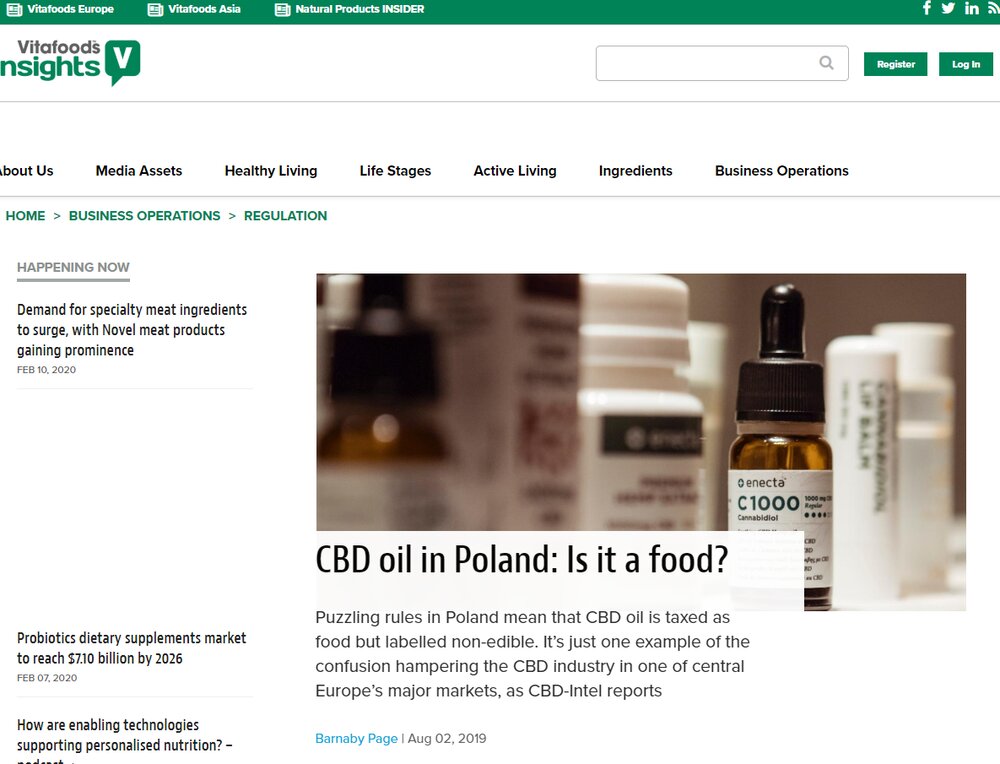Open the specialty meat ingredients article
This screenshot has width=1000, height=764.
132,330
